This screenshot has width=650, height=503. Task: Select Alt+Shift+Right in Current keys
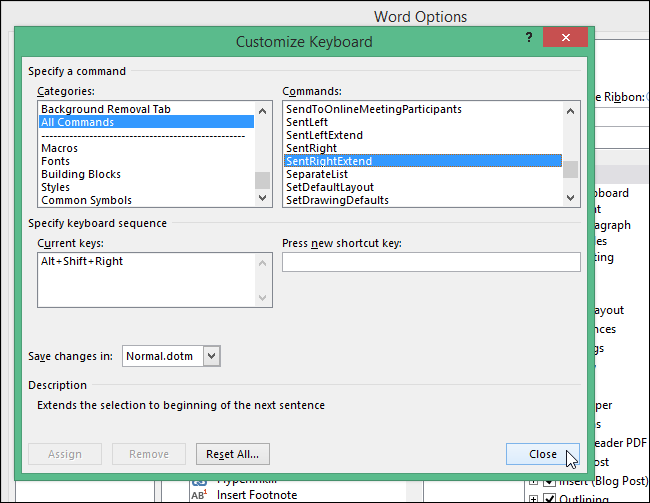click(81, 262)
